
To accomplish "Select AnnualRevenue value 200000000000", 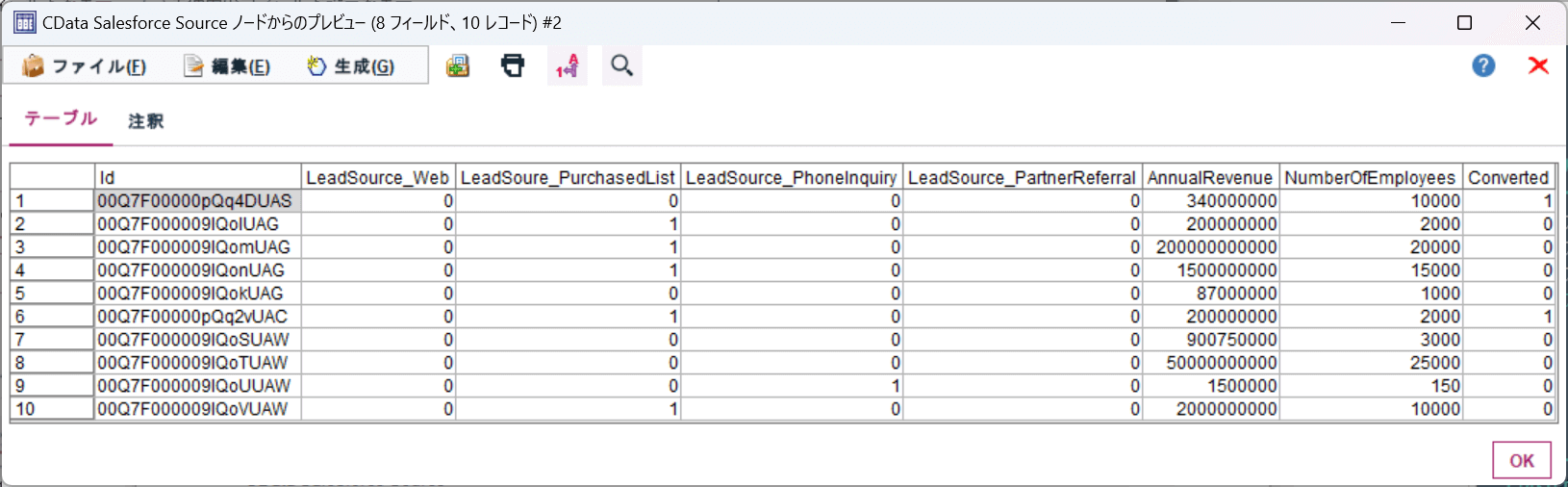I will [1211, 246].
